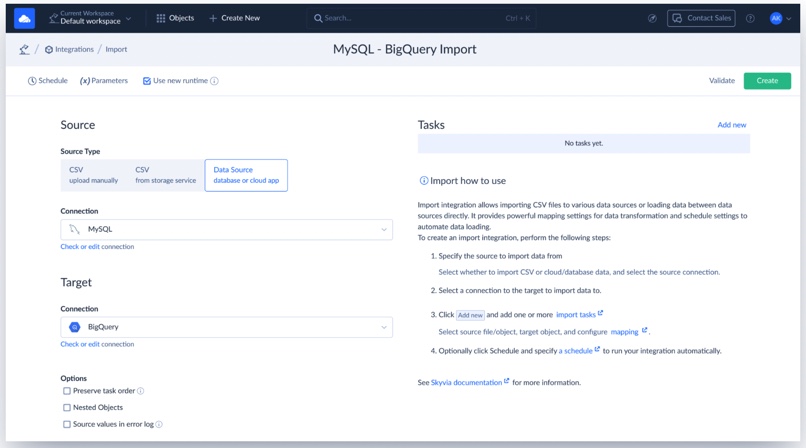Click the Skyvia cloud logo icon
Screen dimensions: 806x448
pos(24,18)
